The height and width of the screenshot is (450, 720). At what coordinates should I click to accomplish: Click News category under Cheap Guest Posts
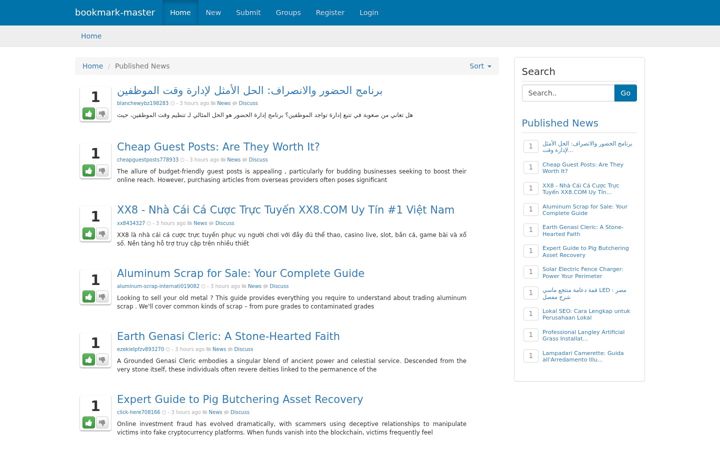[234, 160]
